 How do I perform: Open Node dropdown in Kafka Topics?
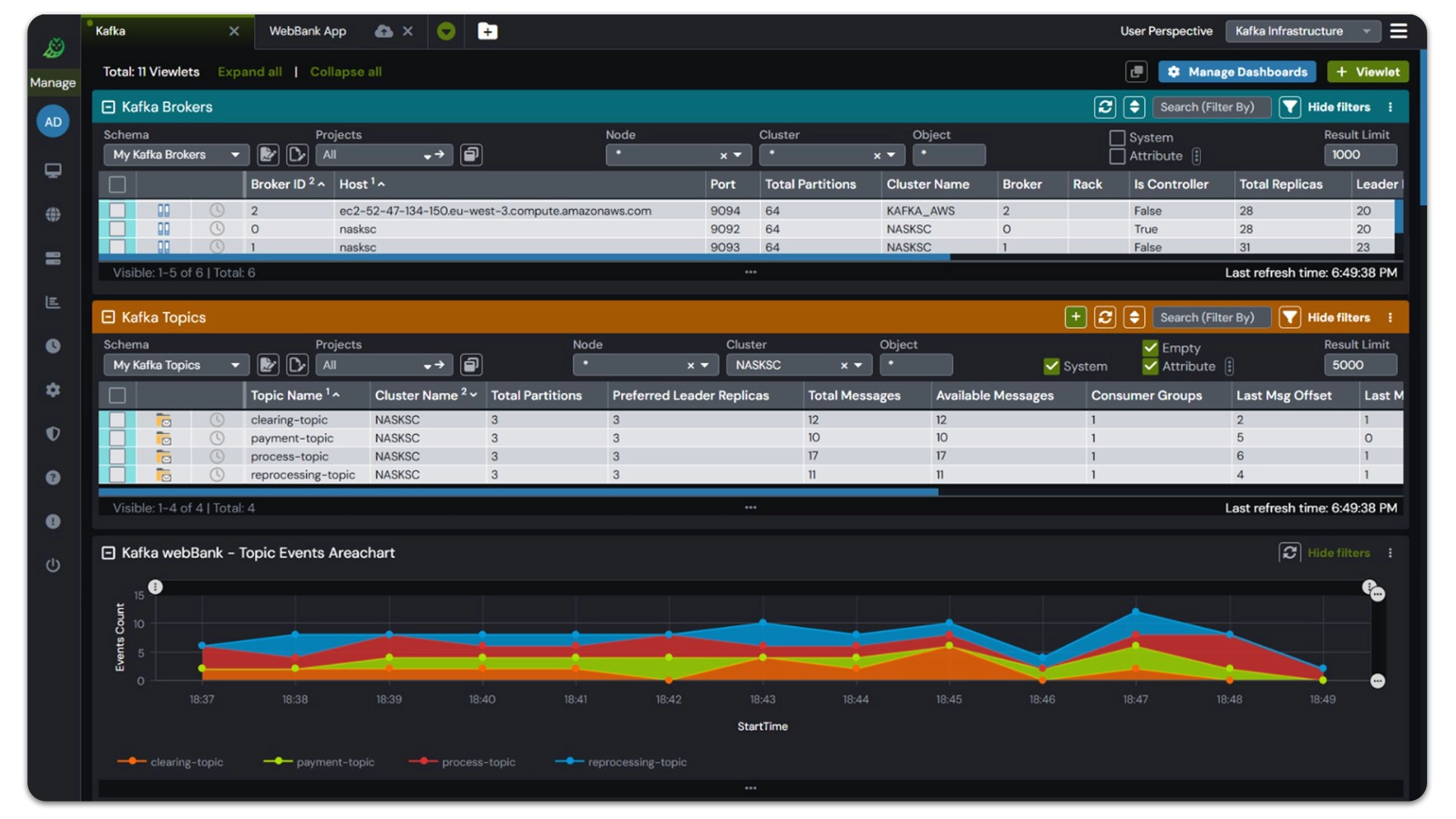coord(645,365)
